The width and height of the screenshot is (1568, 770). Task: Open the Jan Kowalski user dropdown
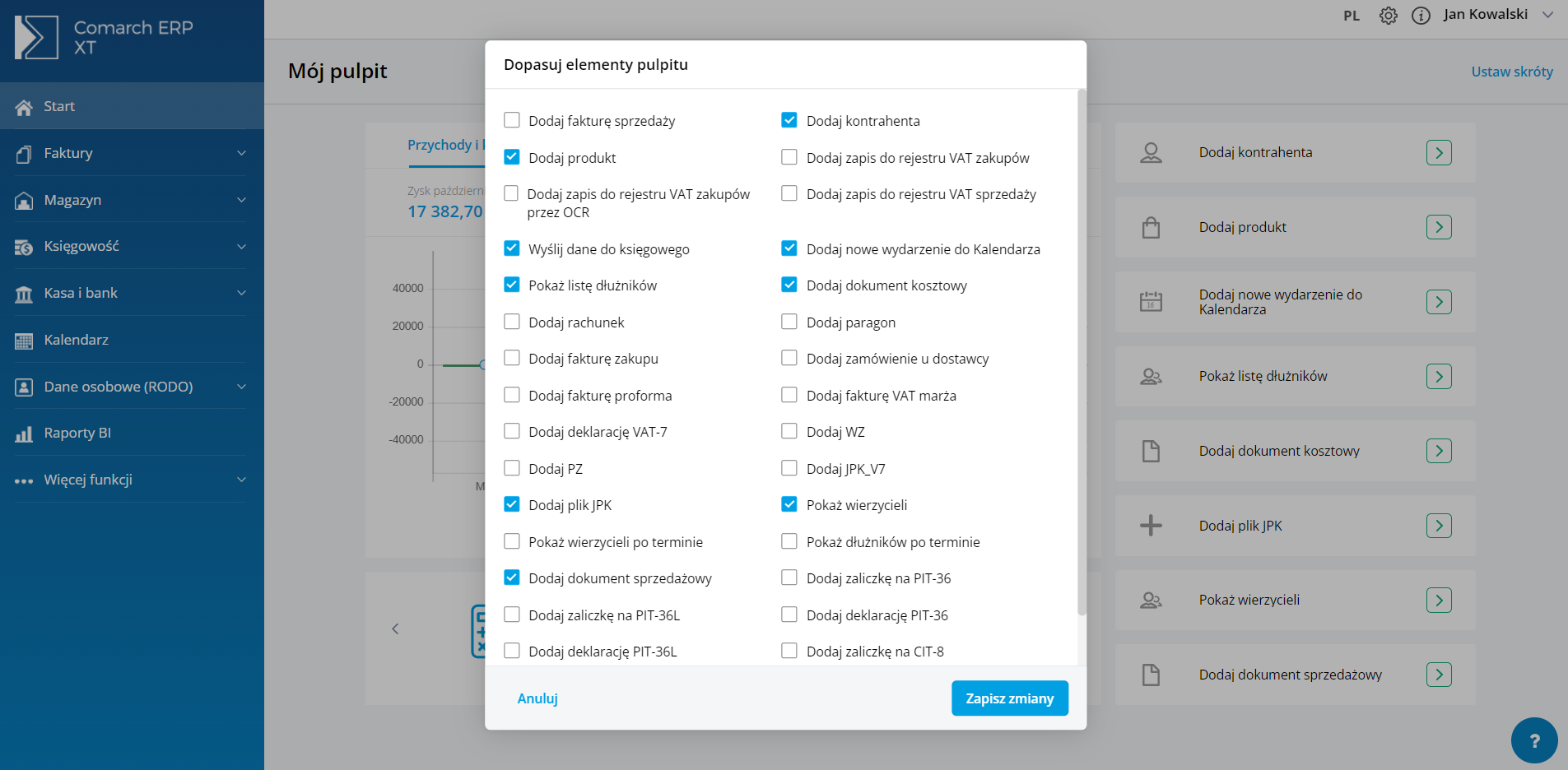point(1498,15)
